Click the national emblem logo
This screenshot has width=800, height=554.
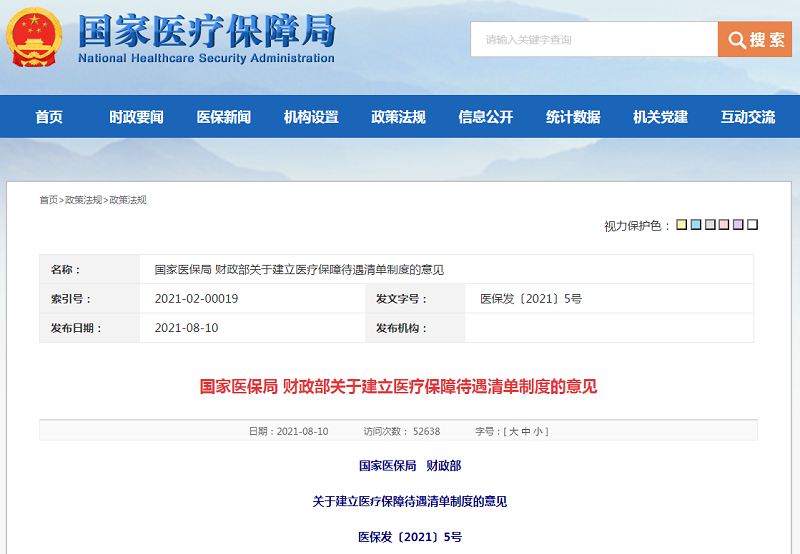(x=34, y=37)
